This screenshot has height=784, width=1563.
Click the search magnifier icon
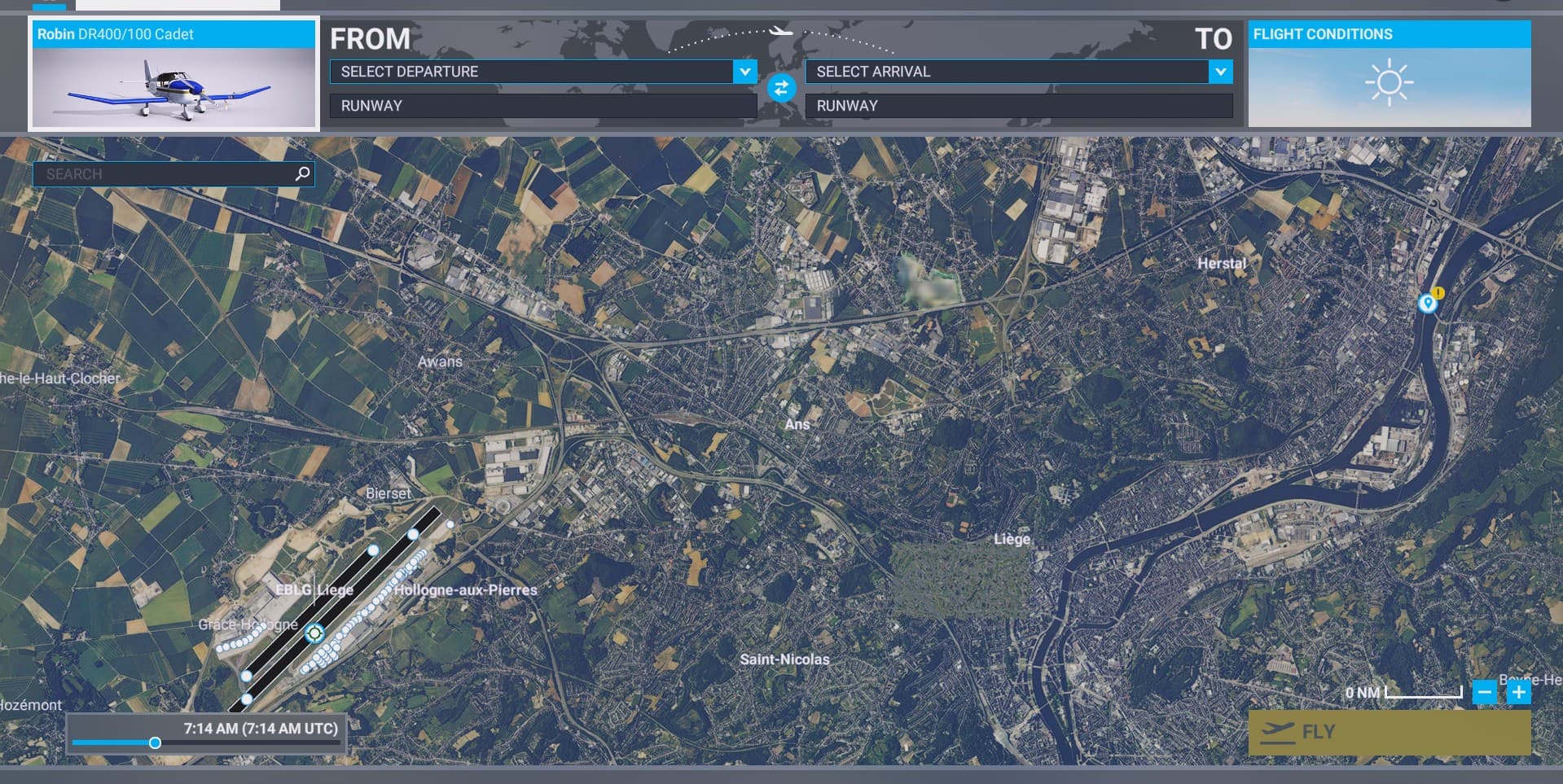pos(302,173)
